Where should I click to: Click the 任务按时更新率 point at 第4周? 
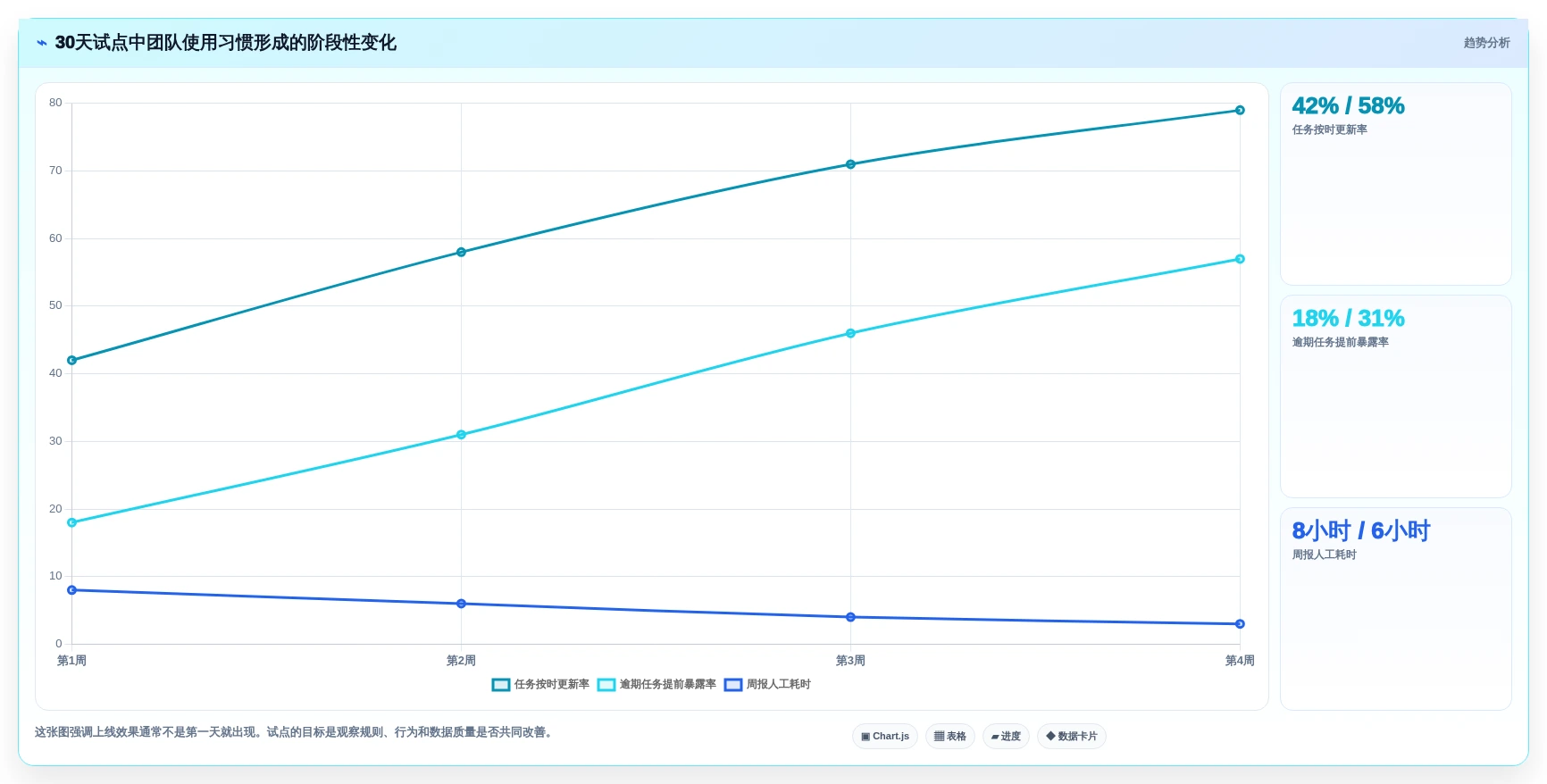click(x=1240, y=111)
